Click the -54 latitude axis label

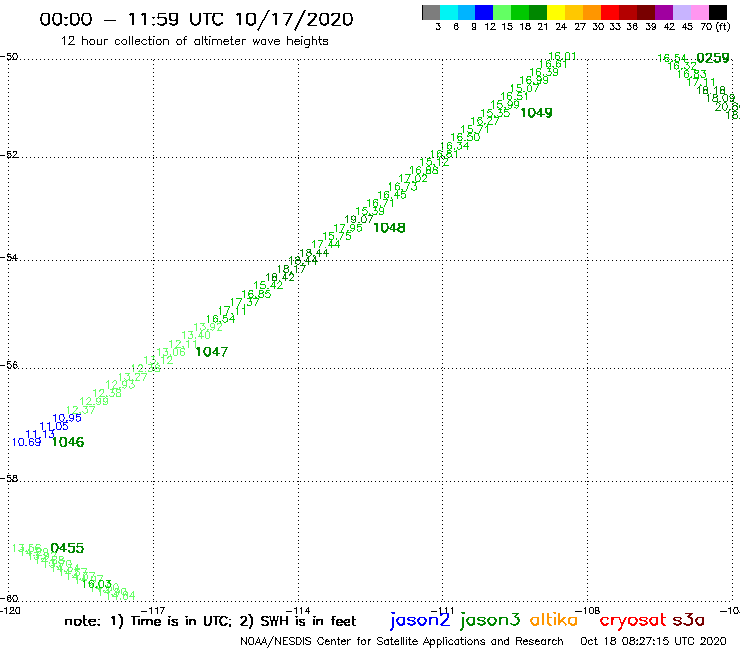point(9,257)
